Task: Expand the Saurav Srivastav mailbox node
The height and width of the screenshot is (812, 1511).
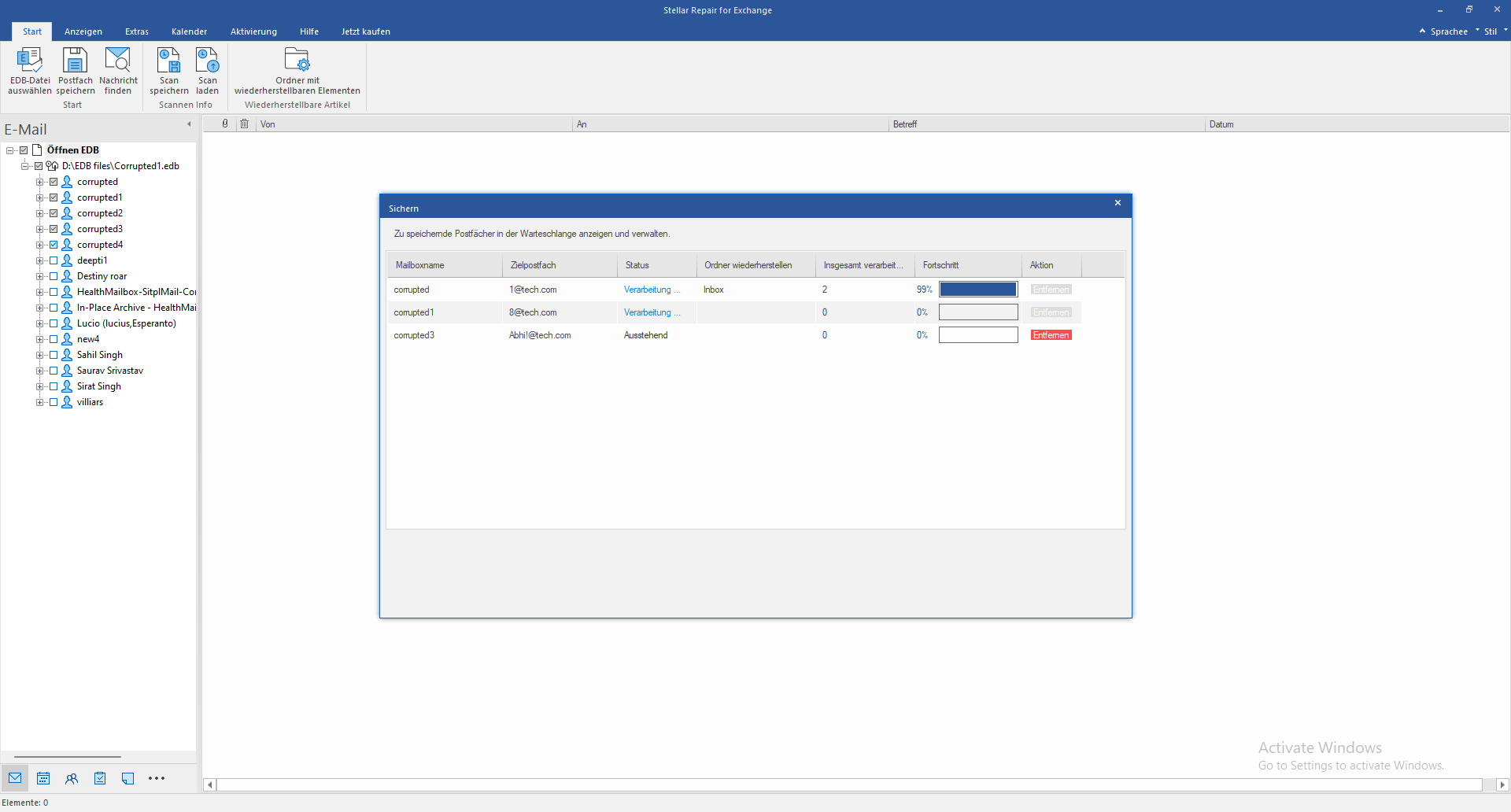Action: tap(39, 371)
